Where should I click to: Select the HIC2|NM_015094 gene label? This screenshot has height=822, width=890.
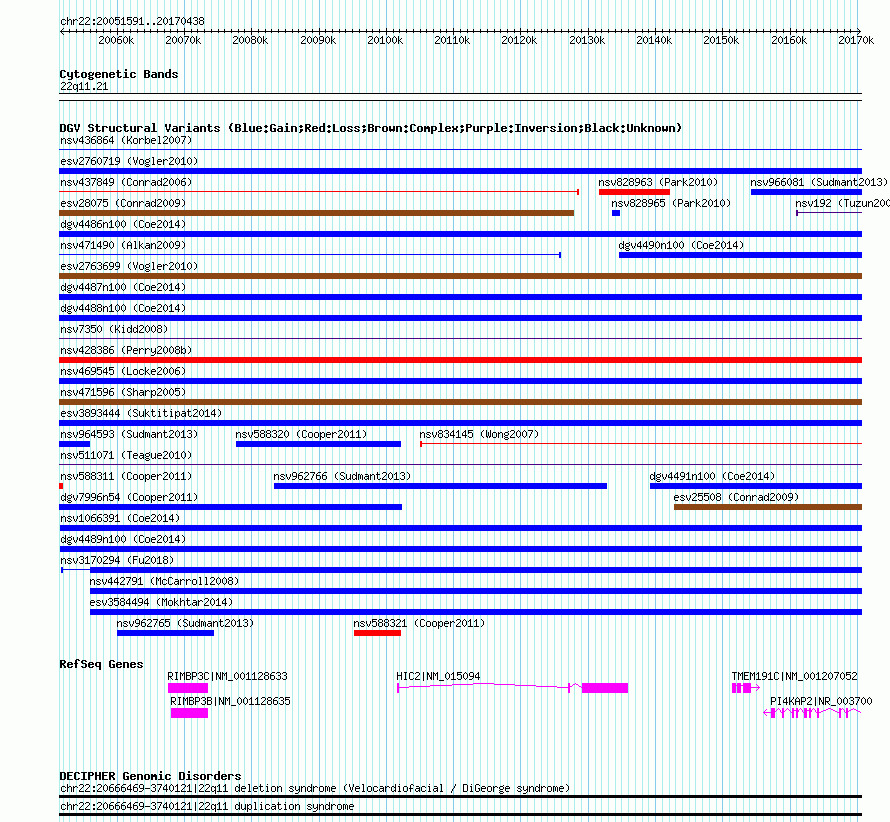(x=438, y=677)
